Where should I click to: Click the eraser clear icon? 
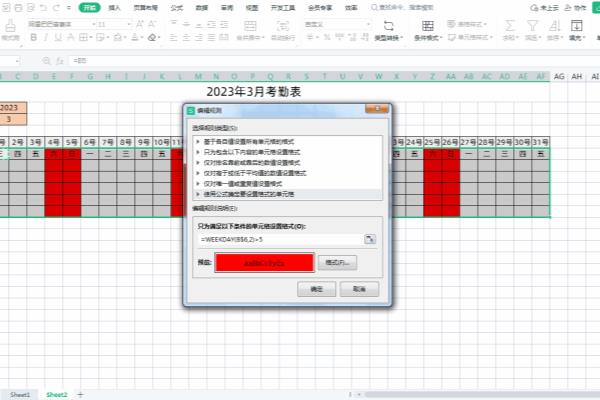[152, 38]
